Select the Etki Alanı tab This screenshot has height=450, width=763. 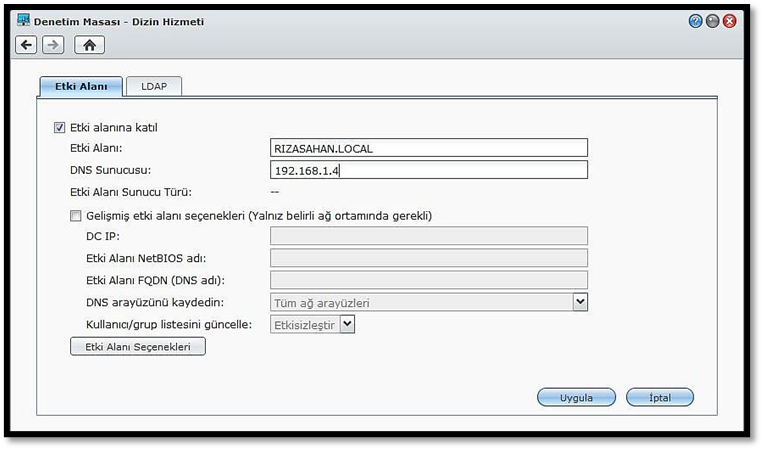[x=81, y=87]
